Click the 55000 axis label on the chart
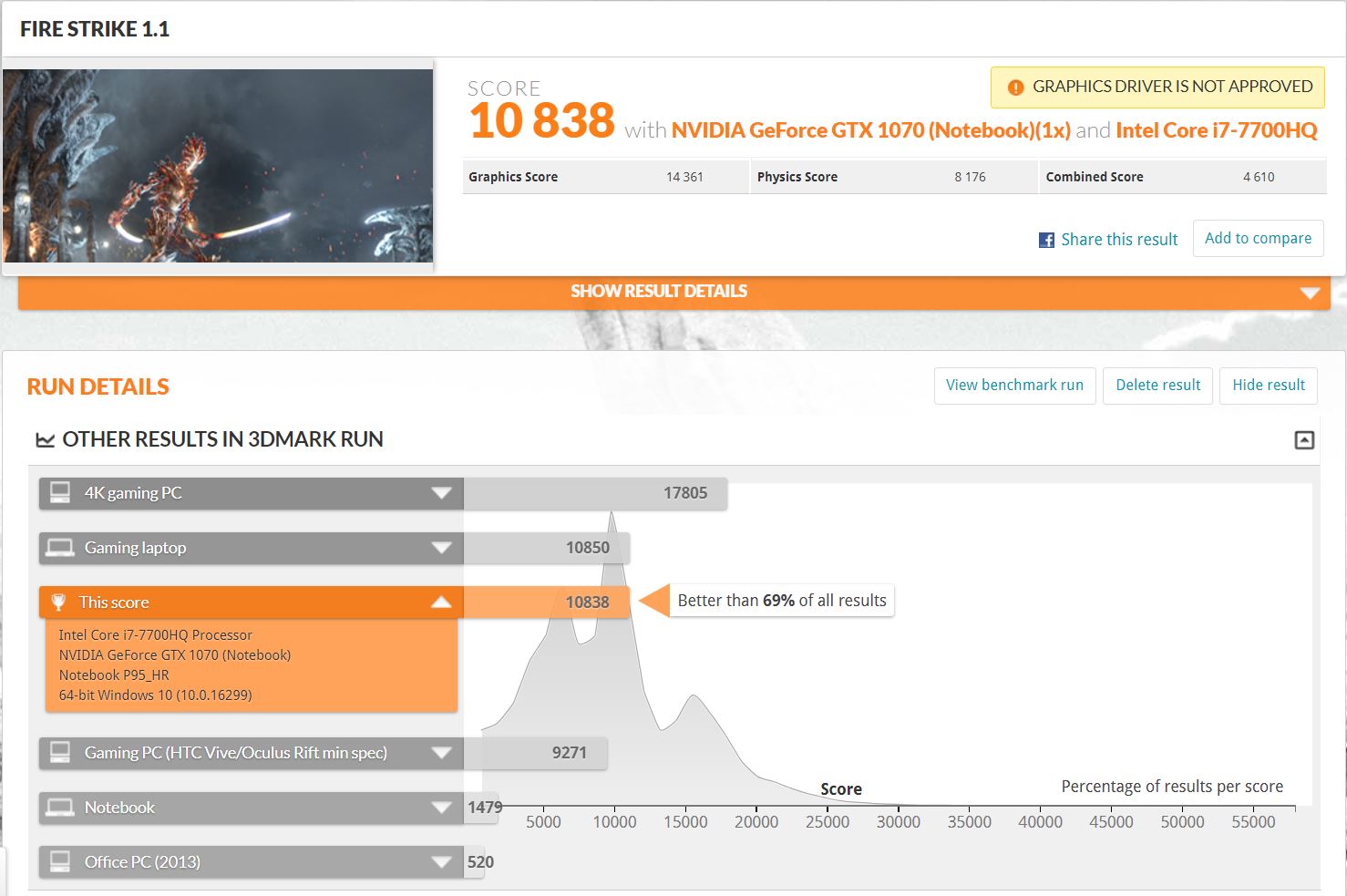 1253,822
